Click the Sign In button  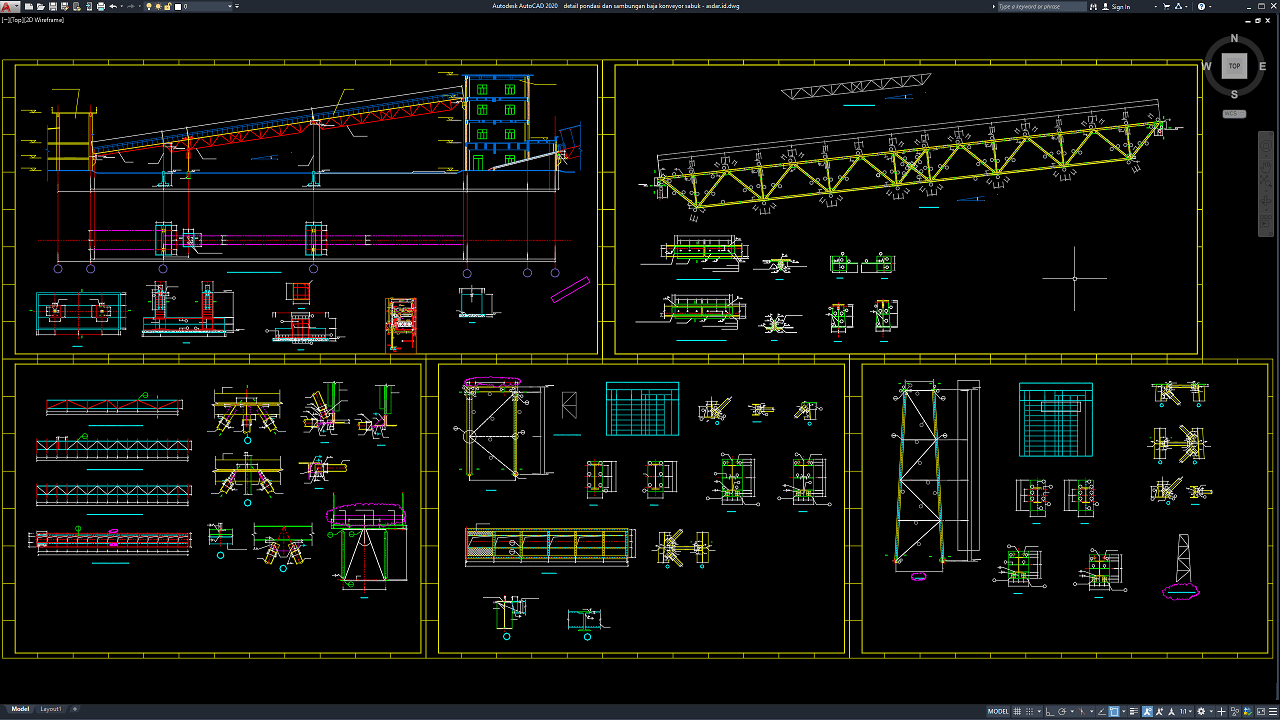[1120, 6]
